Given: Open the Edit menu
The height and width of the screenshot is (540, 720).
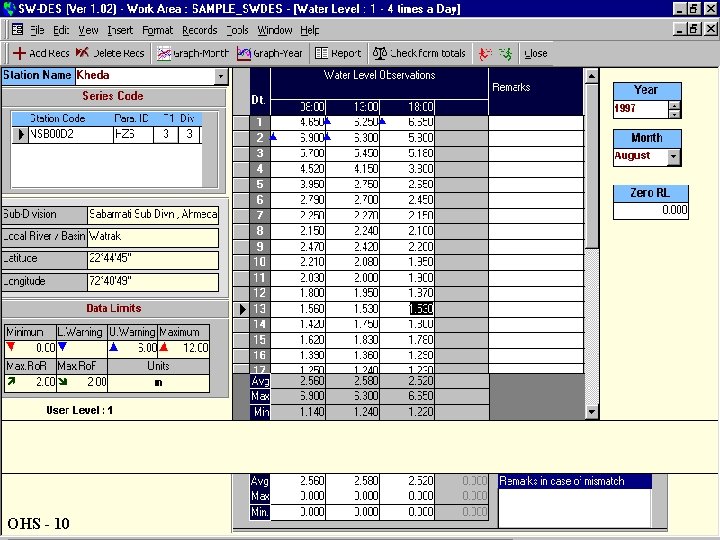Looking at the screenshot, I should tap(61, 30).
